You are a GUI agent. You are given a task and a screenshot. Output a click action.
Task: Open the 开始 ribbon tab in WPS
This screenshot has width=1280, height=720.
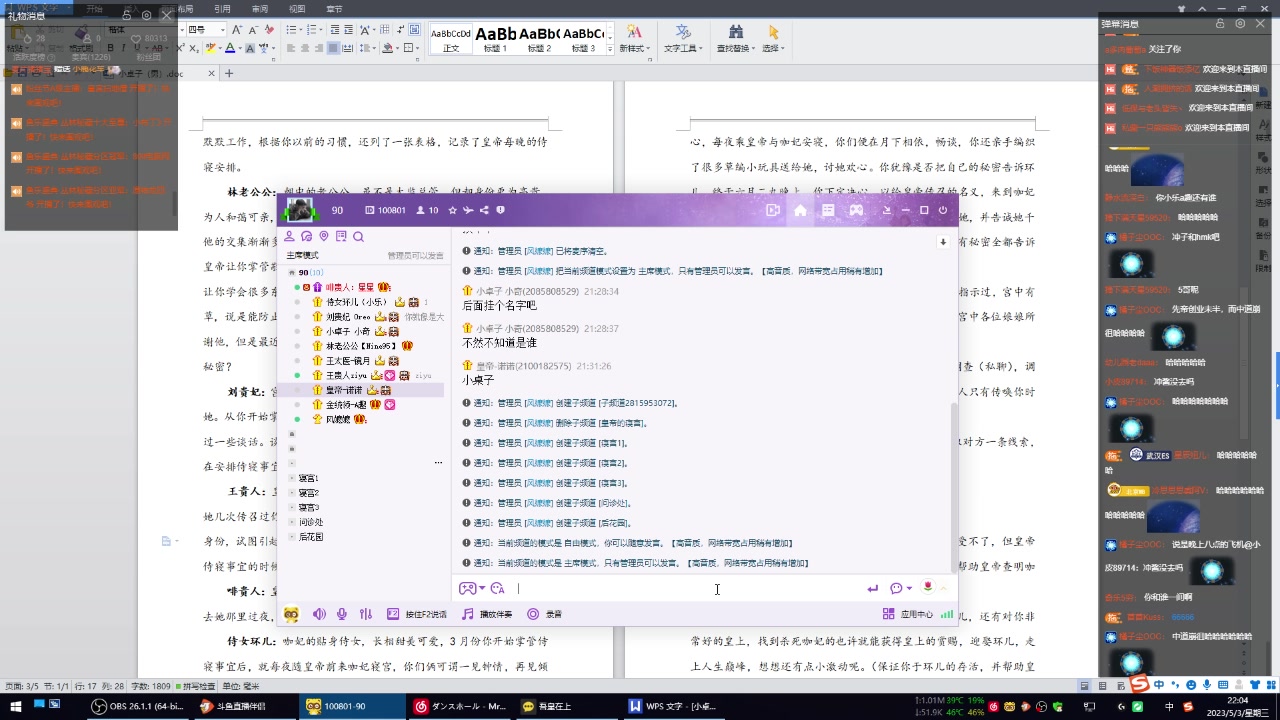(94, 8)
